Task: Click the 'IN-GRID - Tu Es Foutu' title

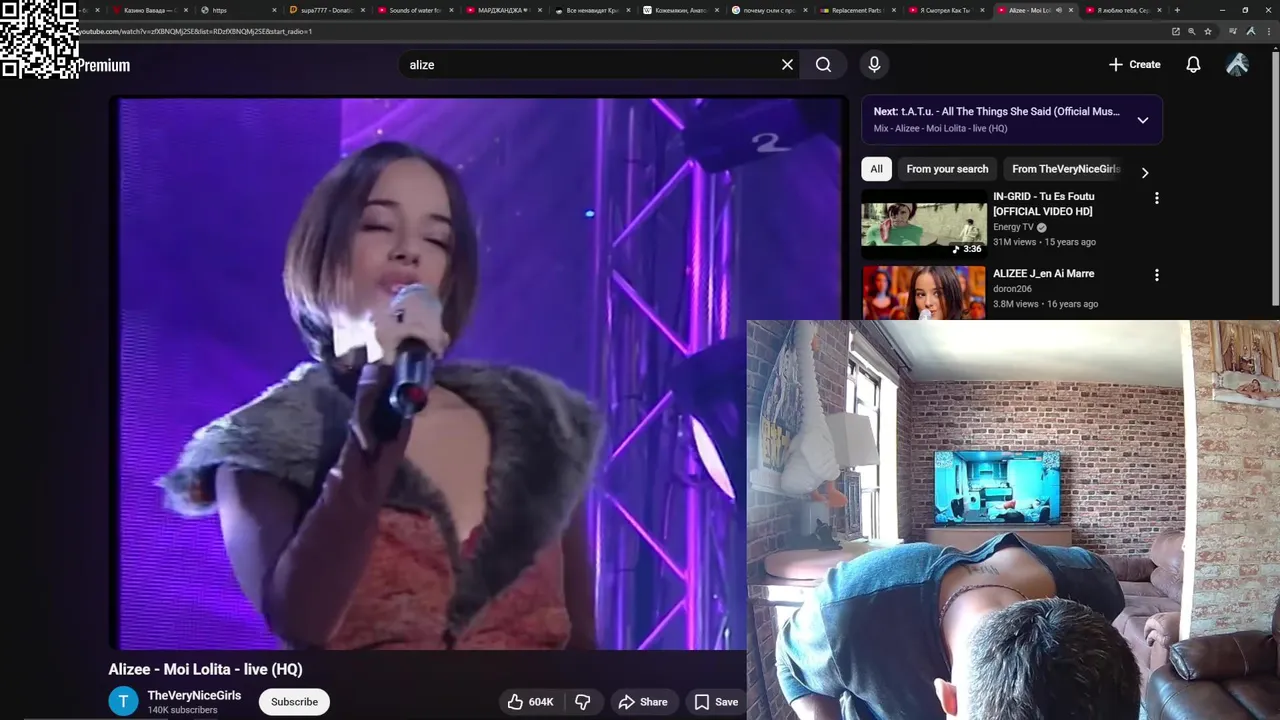Action: pos(1043,204)
